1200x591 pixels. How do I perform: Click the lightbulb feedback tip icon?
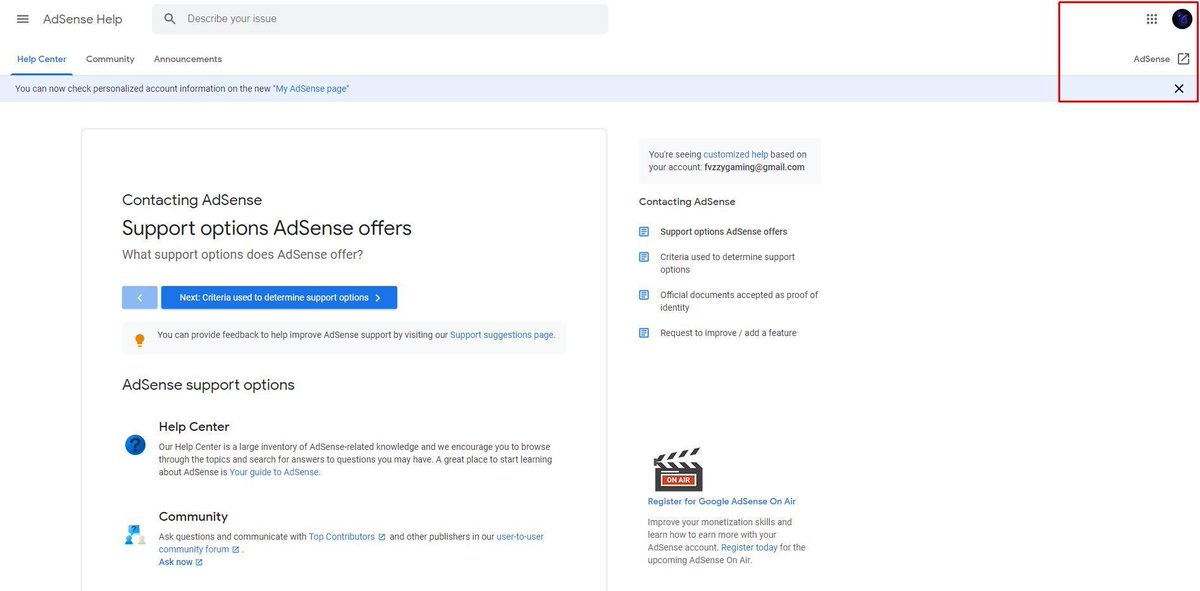point(140,340)
